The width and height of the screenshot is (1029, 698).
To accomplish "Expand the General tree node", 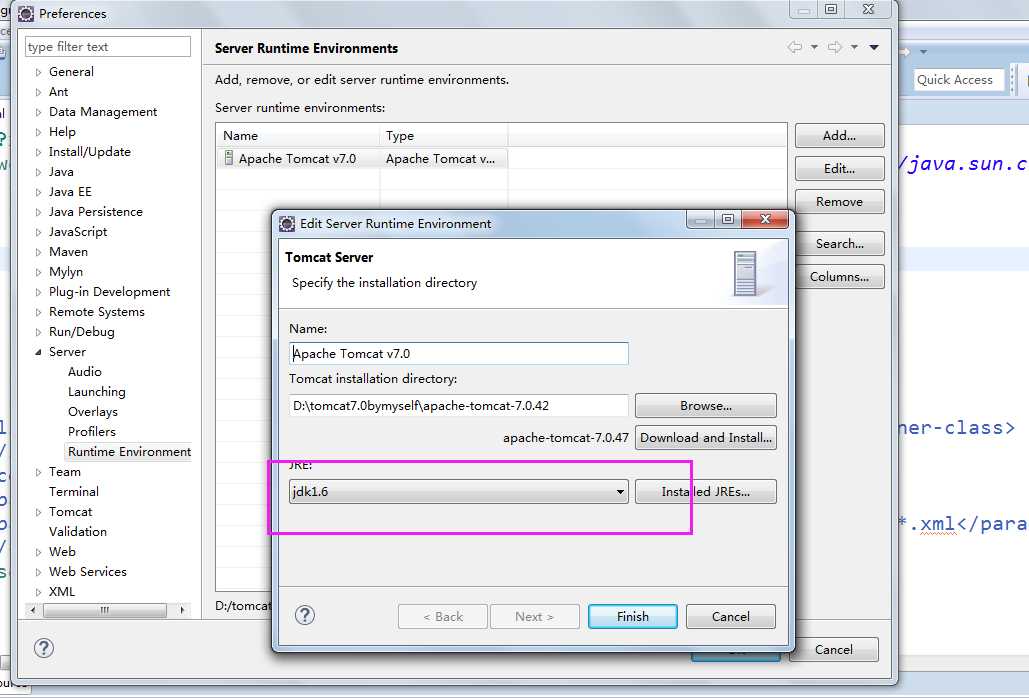I will [39, 72].
